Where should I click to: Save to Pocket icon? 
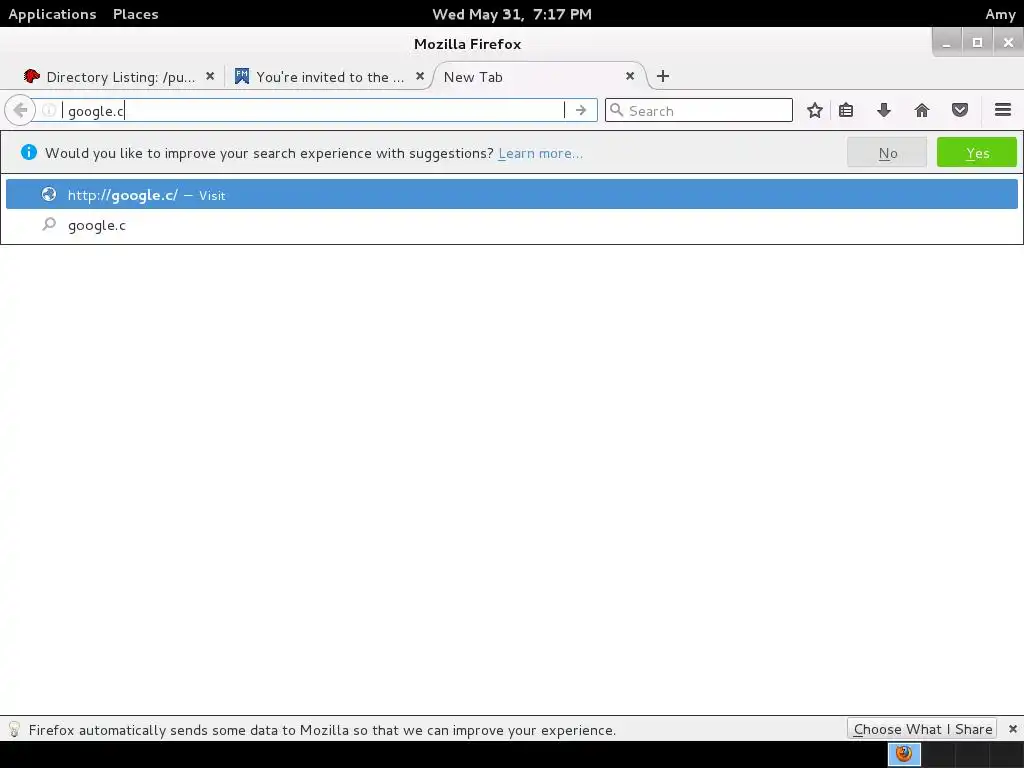(959, 110)
